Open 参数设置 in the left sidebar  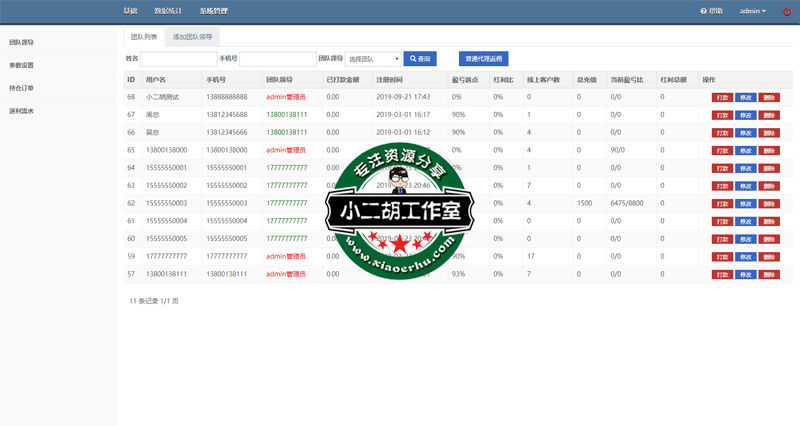(22, 65)
